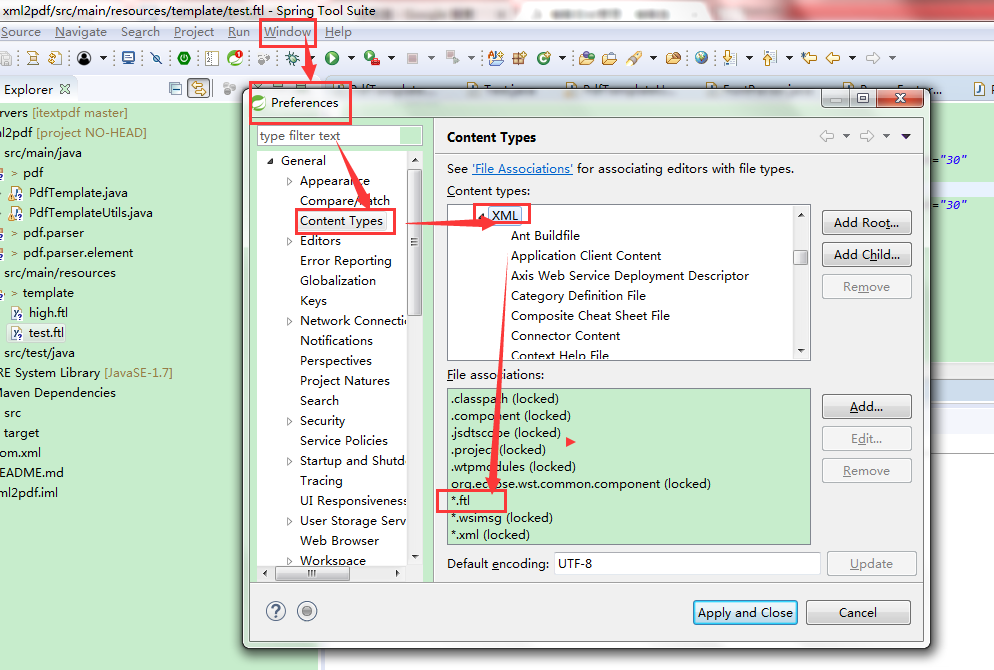Close the Explorer view tab

[x=65, y=89]
